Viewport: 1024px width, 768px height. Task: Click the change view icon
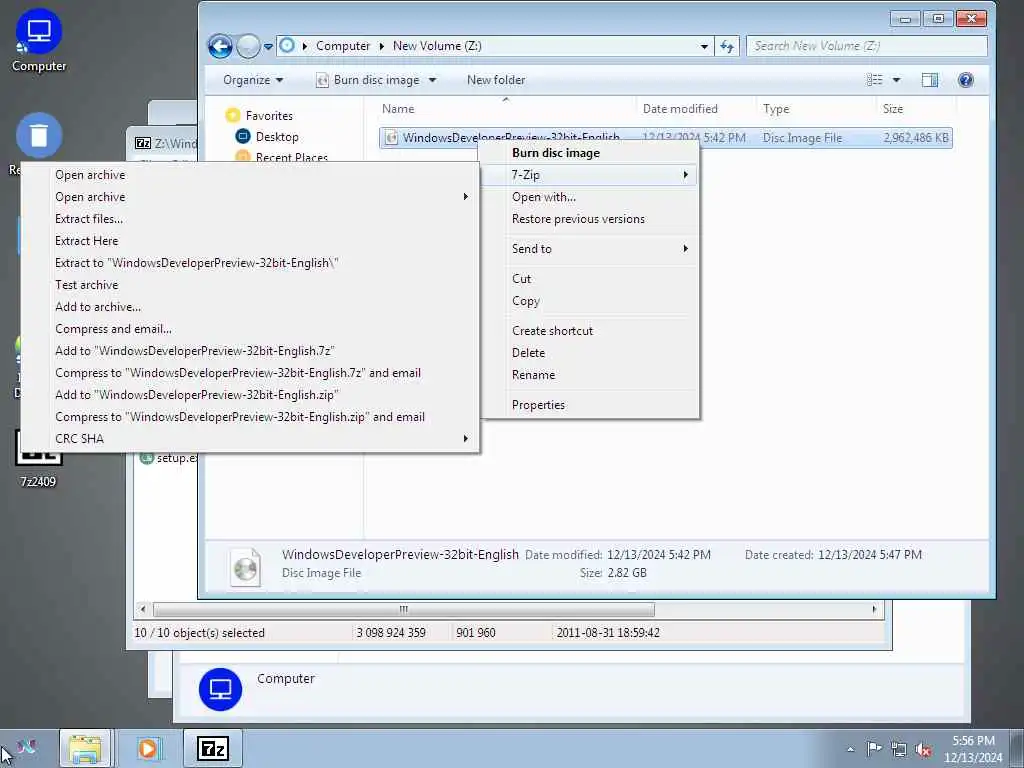[874, 80]
